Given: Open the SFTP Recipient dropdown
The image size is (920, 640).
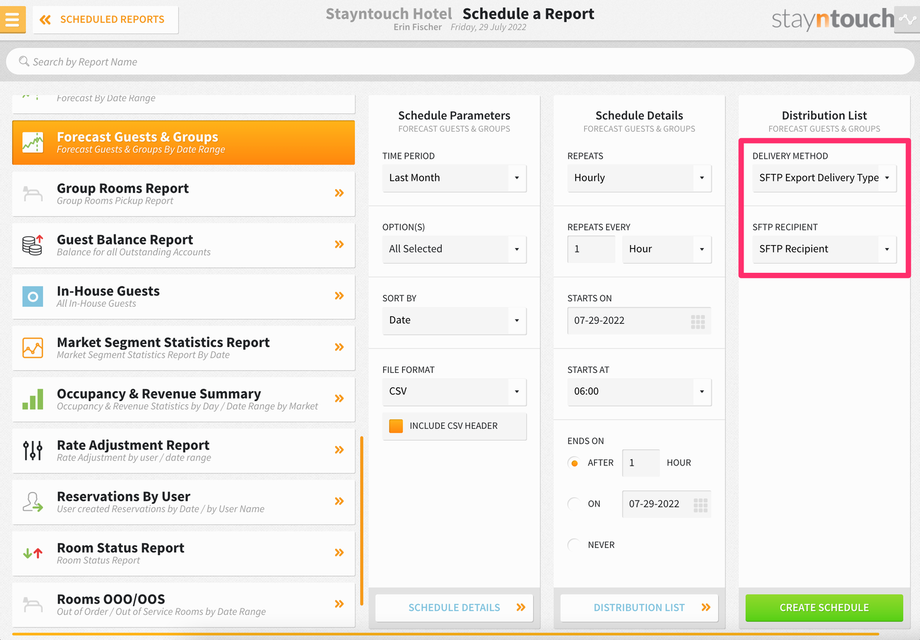Looking at the screenshot, I should click(824, 249).
